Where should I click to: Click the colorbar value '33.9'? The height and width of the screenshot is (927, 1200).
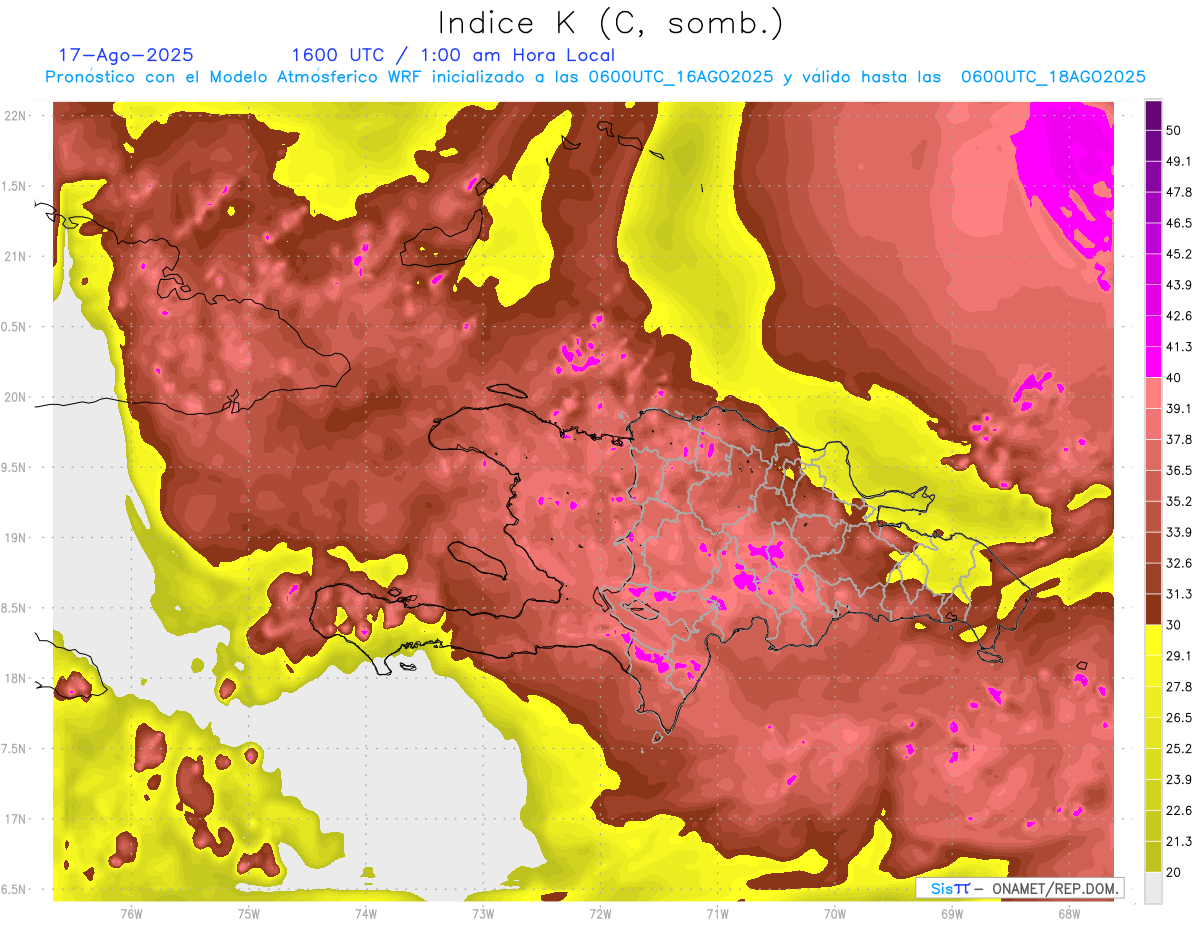click(x=1179, y=532)
